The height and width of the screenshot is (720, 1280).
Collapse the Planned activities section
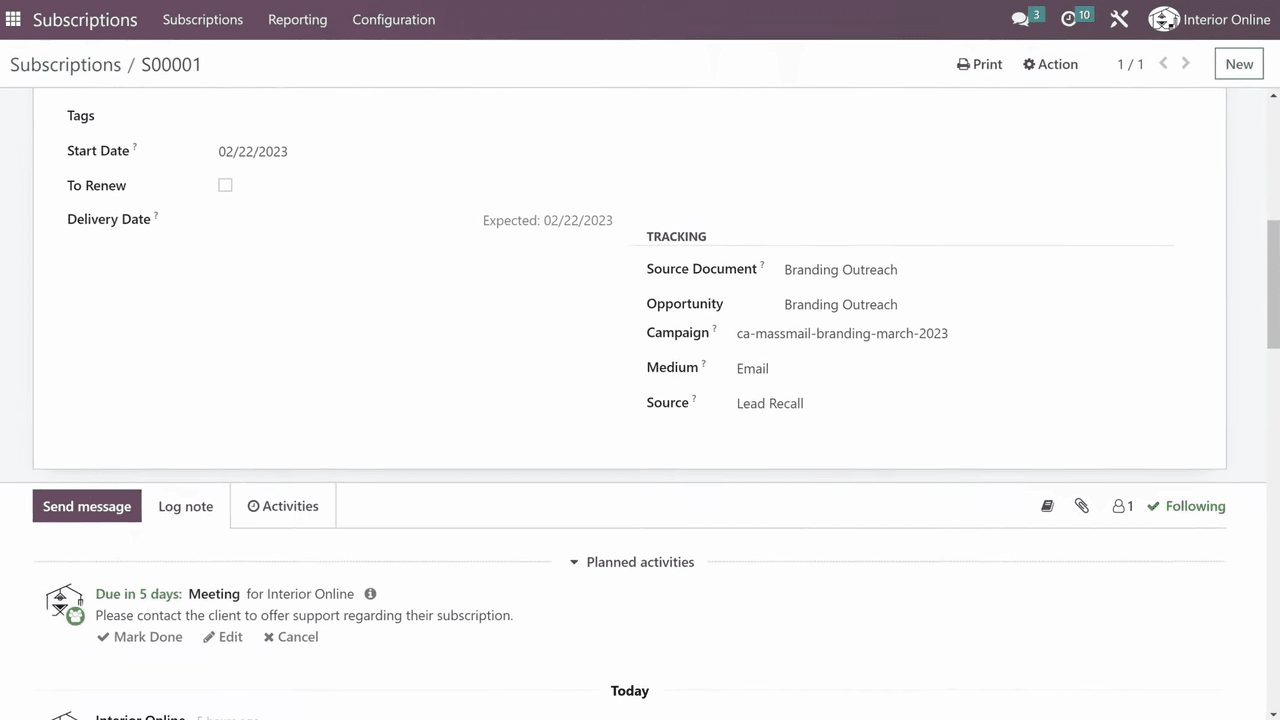[630, 562]
